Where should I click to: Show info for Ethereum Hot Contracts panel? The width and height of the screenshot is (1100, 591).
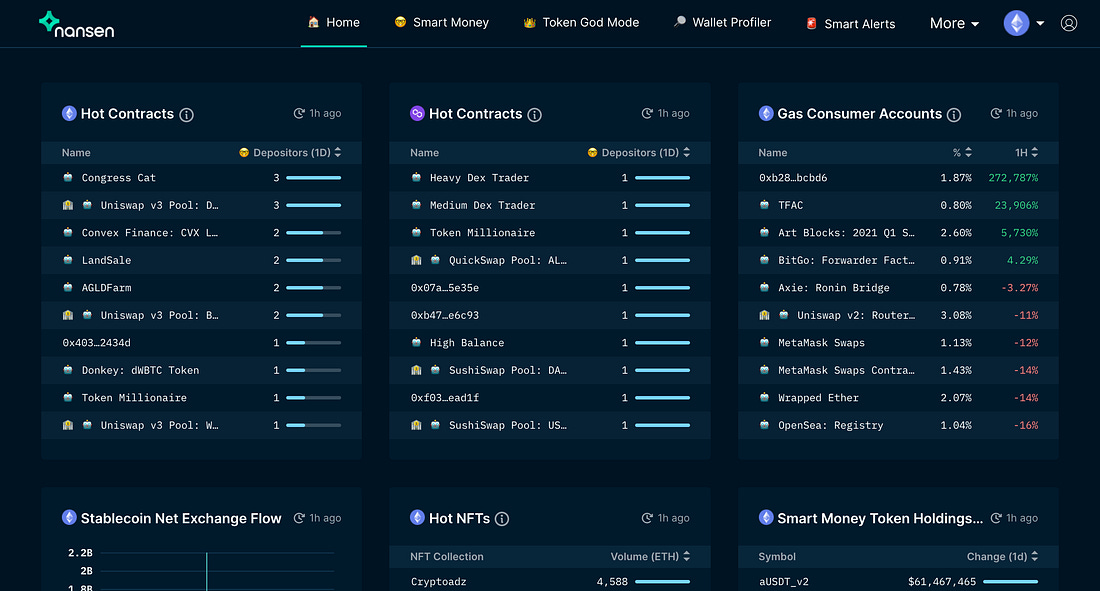click(186, 114)
